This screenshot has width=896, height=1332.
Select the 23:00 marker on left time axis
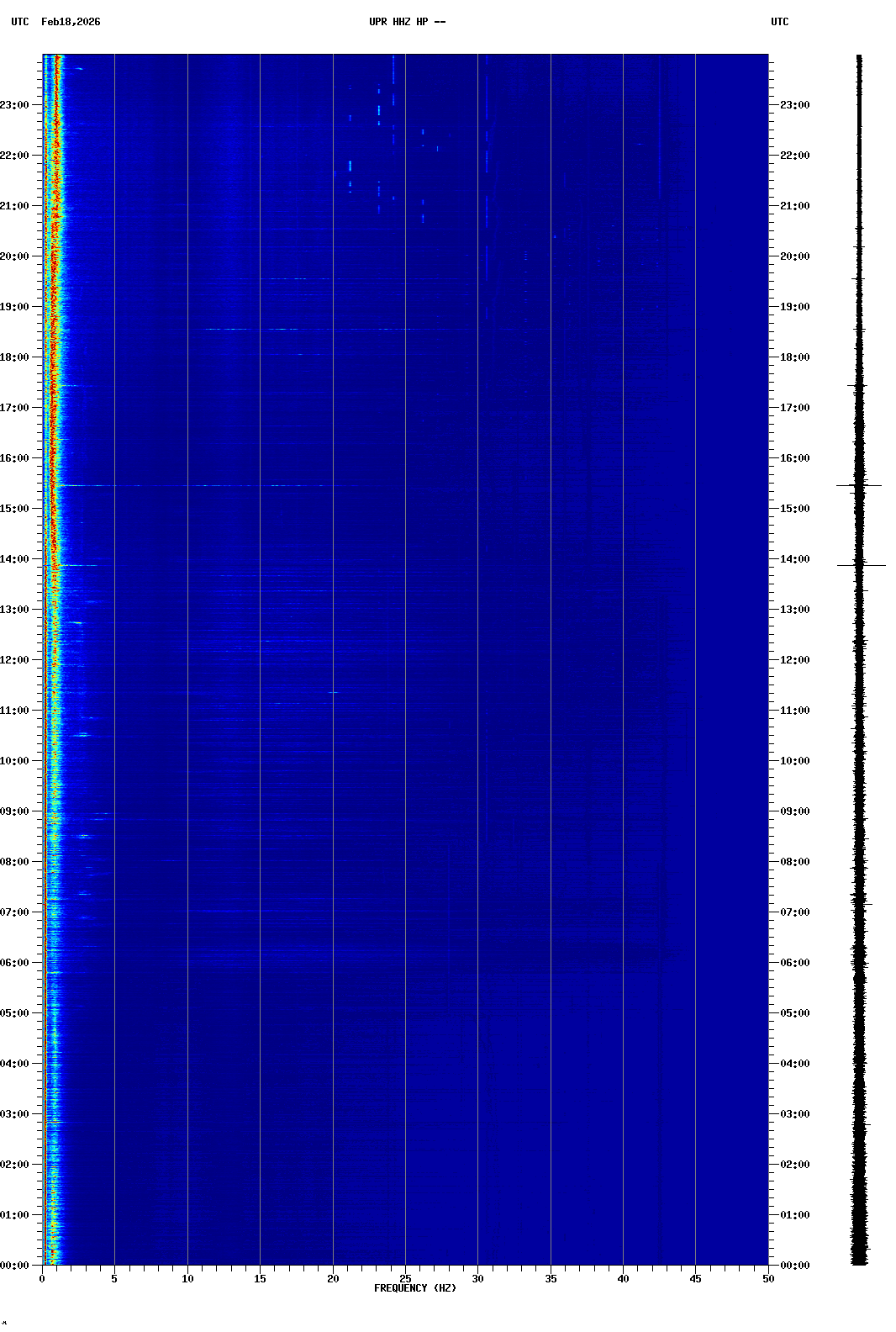click(15, 105)
